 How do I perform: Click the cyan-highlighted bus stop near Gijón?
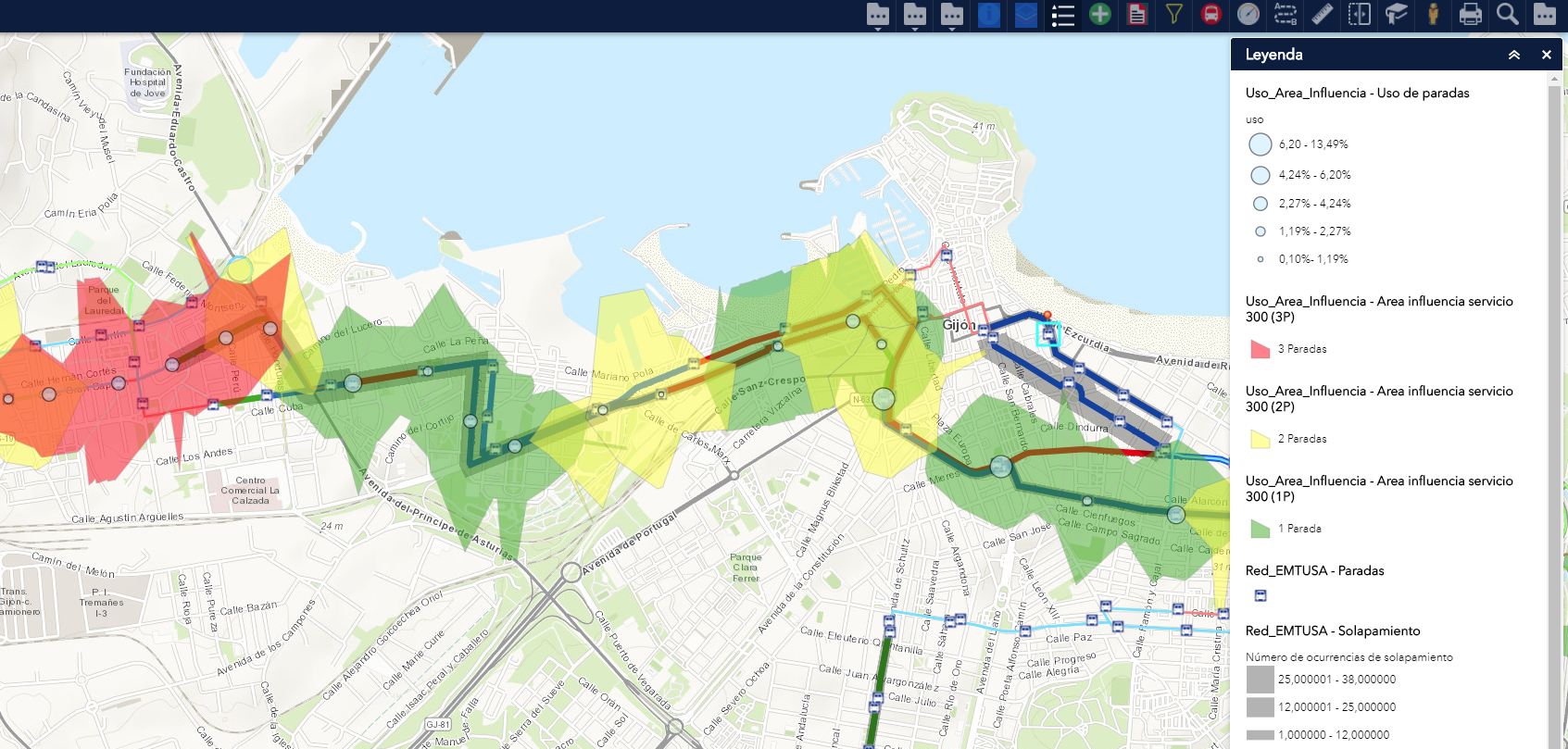1048,333
